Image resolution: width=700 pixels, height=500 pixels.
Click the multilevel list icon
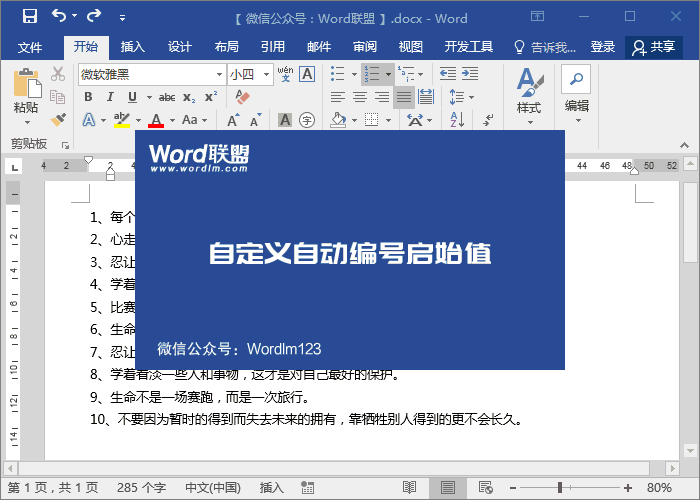click(406, 74)
